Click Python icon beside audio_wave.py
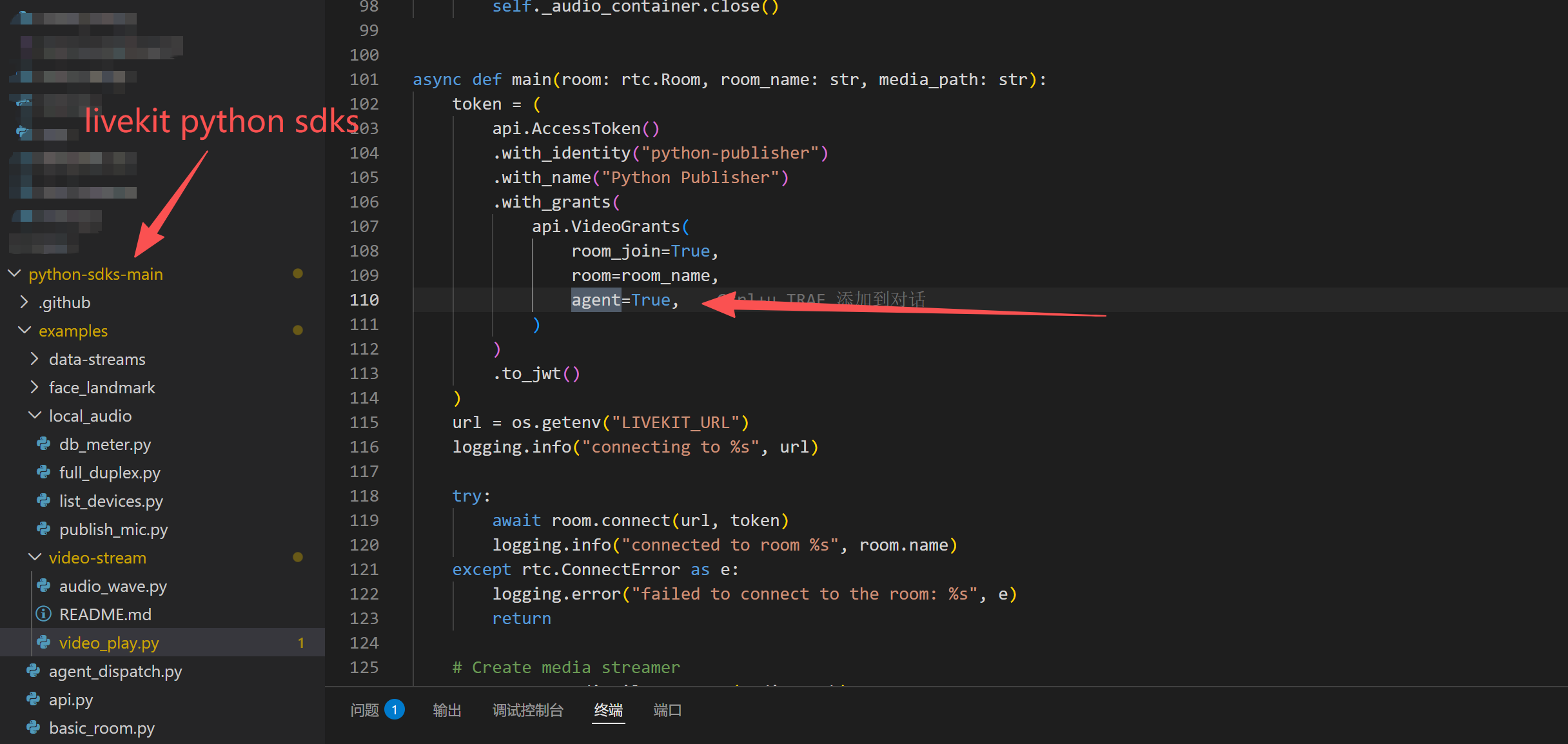The height and width of the screenshot is (744, 1568). pyautogui.click(x=44, y=586)
